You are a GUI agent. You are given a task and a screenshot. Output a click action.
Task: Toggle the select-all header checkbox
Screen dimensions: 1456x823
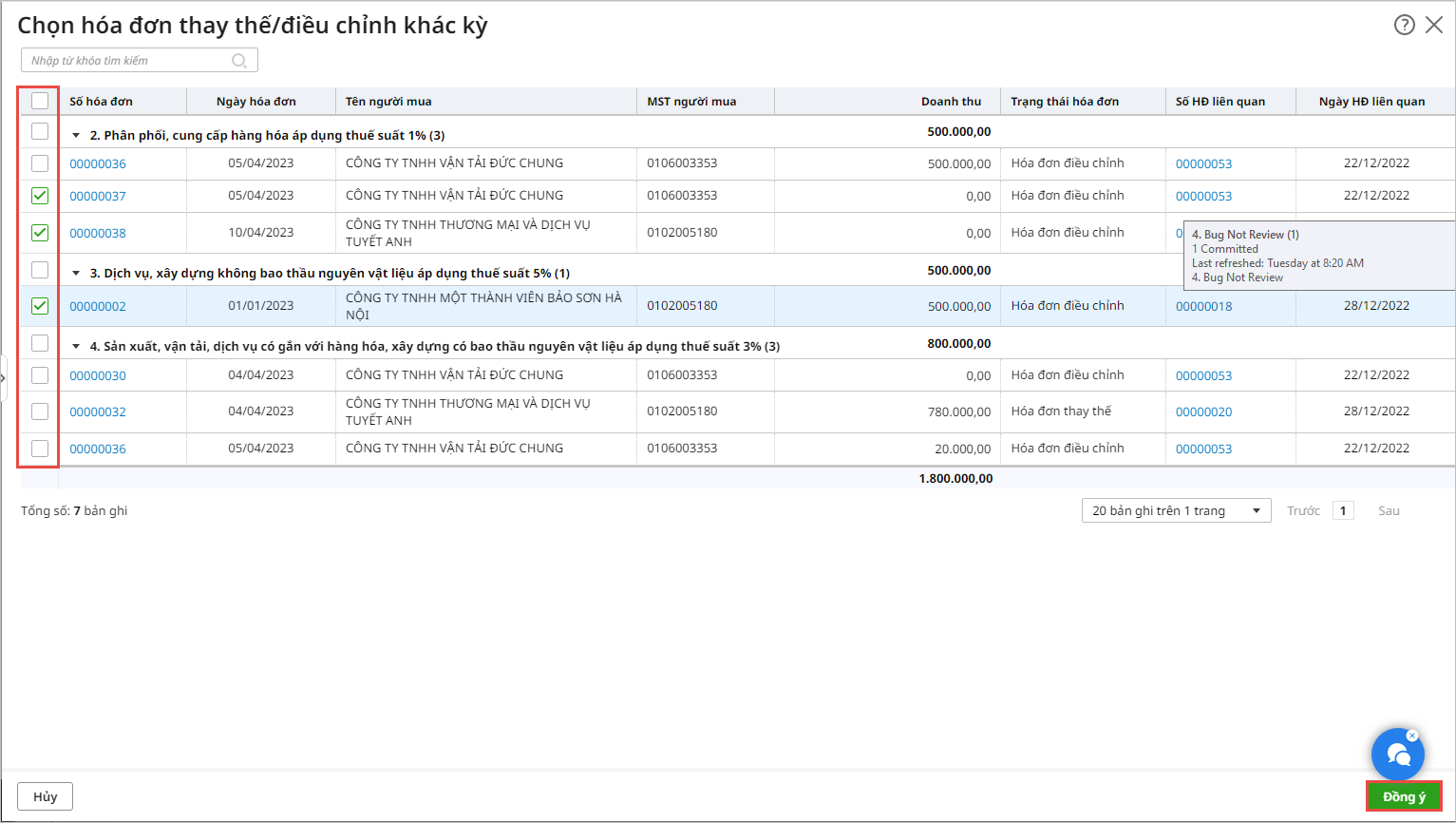point(40,101)
